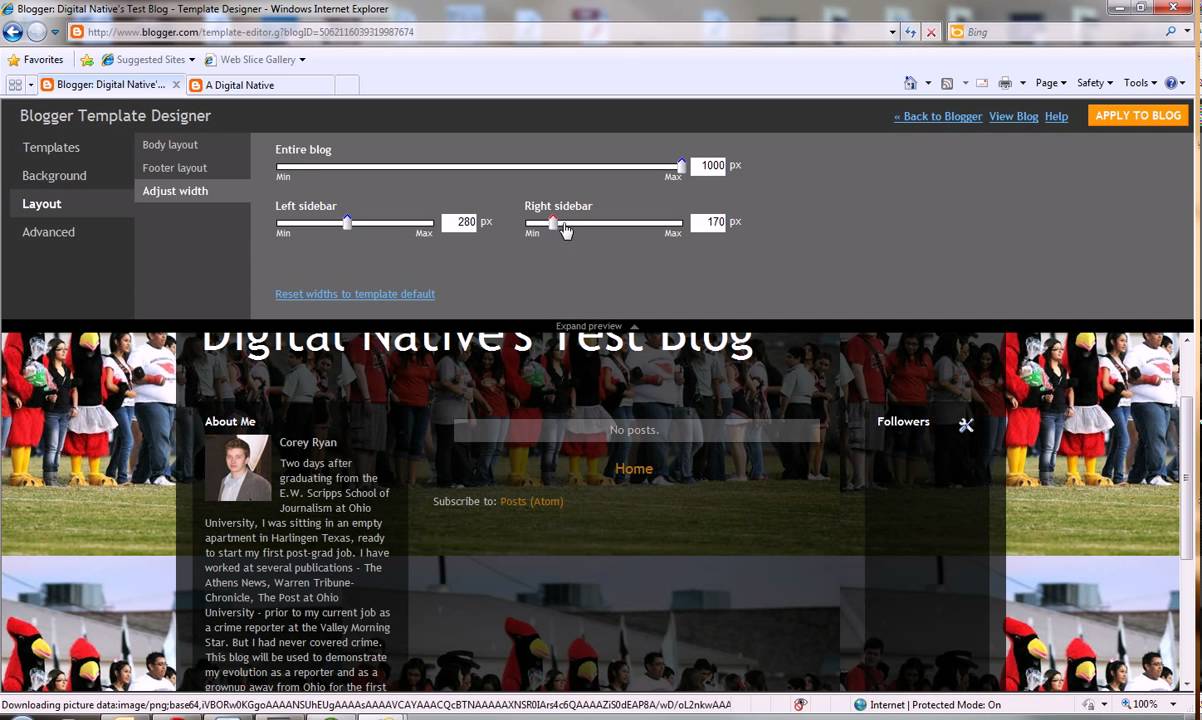
Task: Click the RSS feeds icon
Action: pos(947,83)
